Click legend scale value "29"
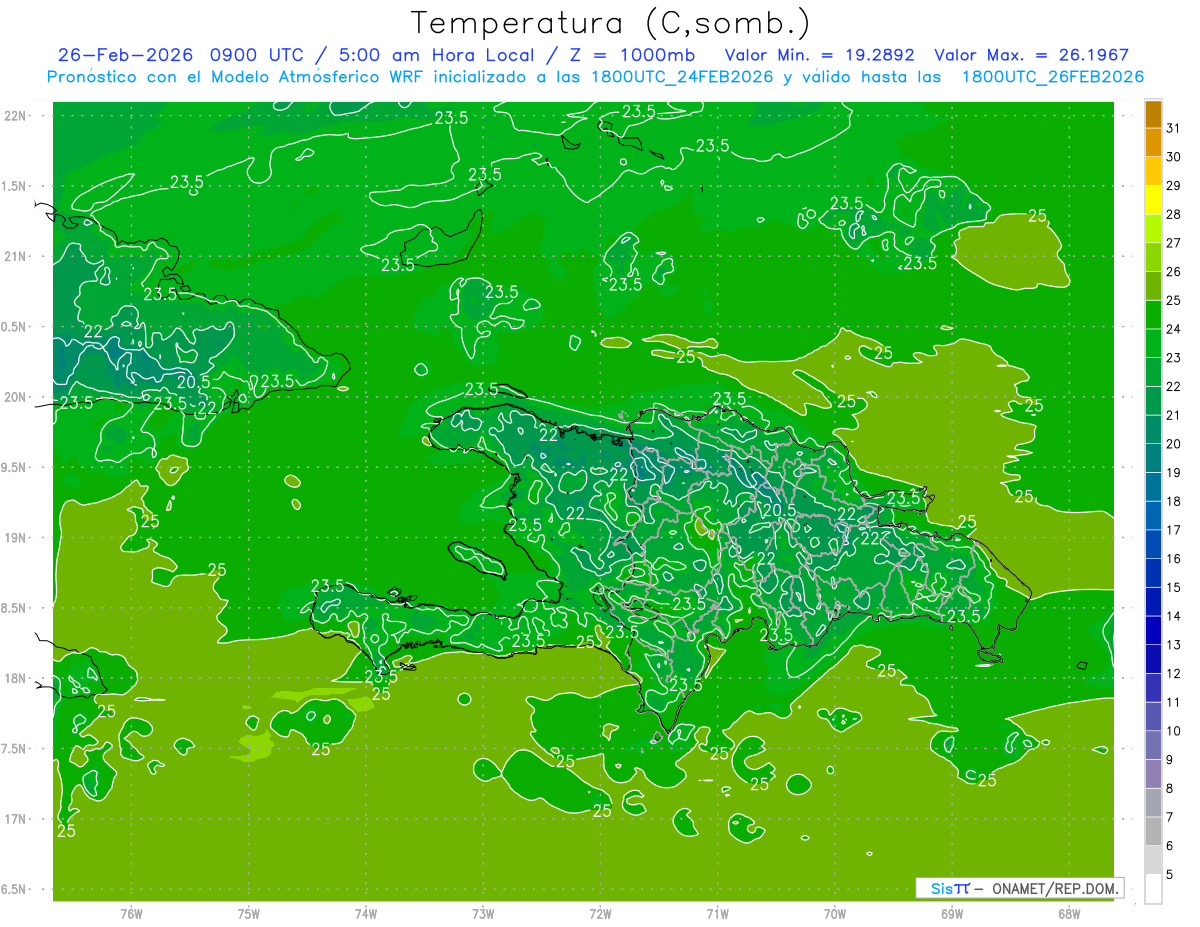Viewport: 1200px width, 927px height. [1174, 185]
